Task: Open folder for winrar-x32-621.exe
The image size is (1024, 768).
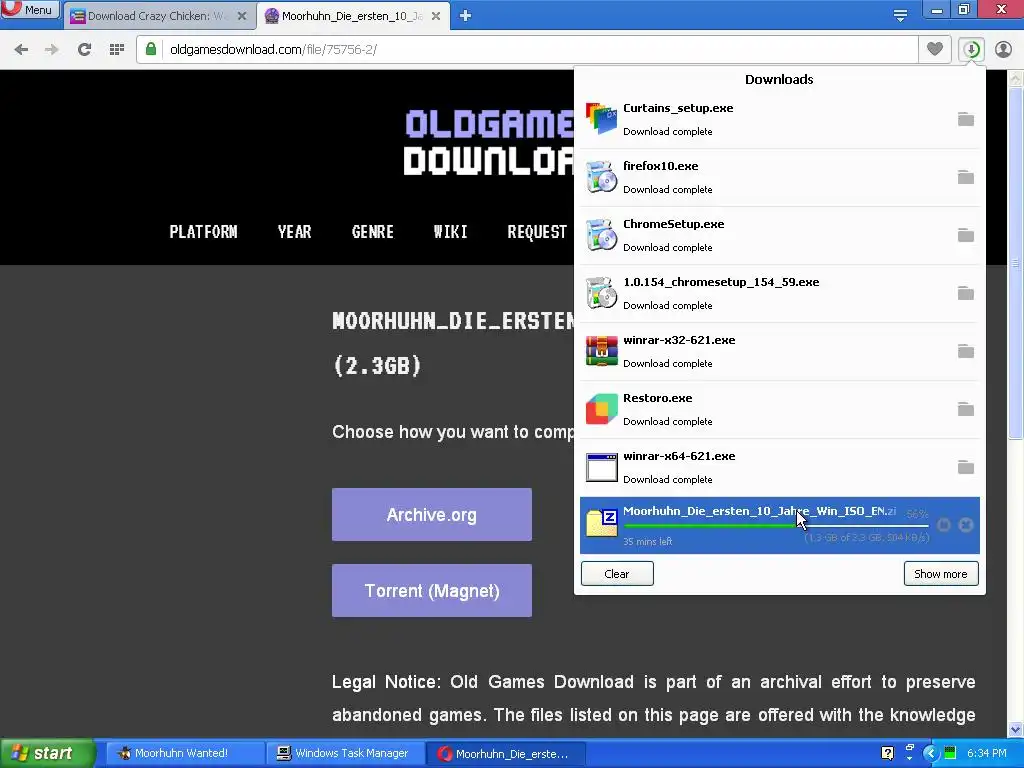Action: 966,351
